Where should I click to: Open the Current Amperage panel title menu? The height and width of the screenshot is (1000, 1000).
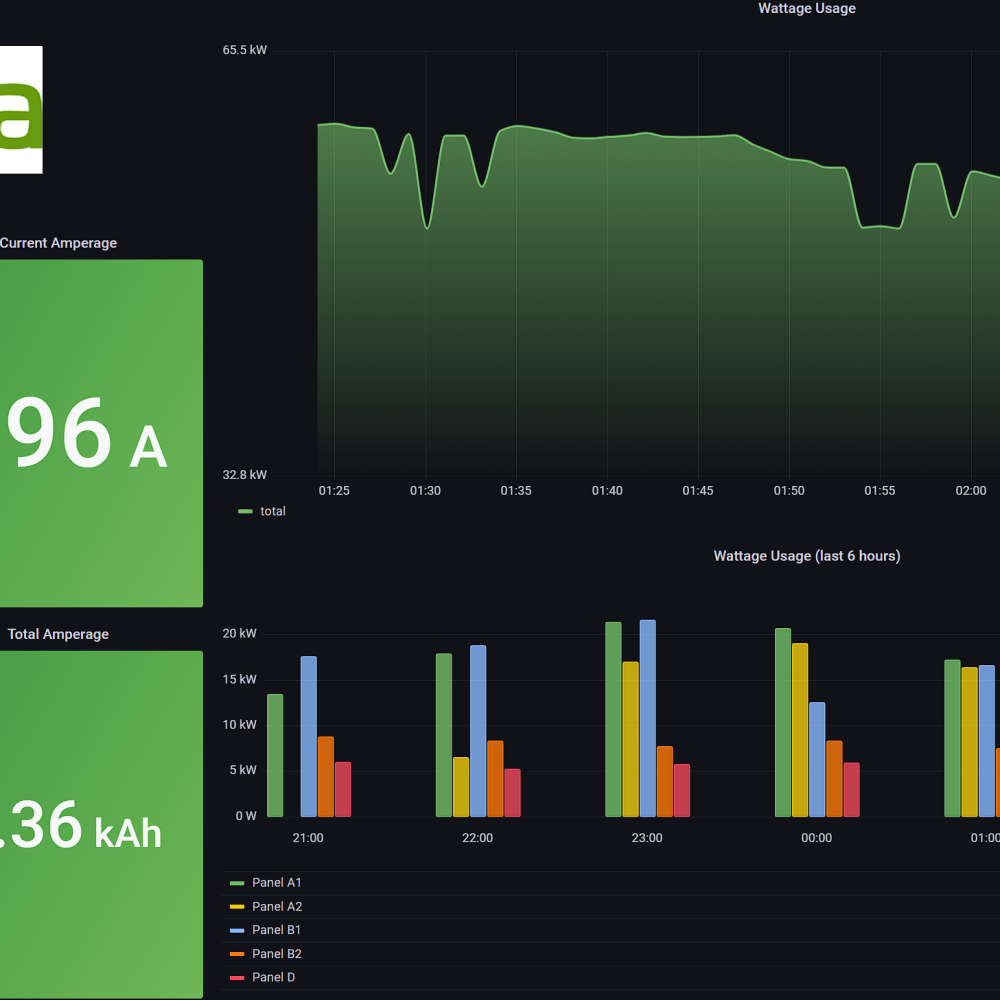pos(58,243)
